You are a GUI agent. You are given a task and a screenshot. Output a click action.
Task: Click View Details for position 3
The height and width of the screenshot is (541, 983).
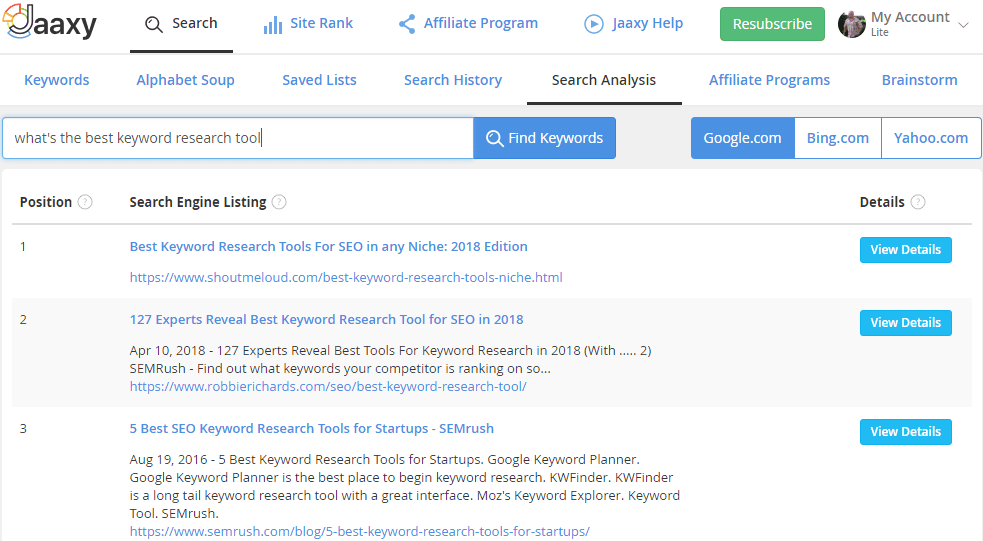pos(905,431)
